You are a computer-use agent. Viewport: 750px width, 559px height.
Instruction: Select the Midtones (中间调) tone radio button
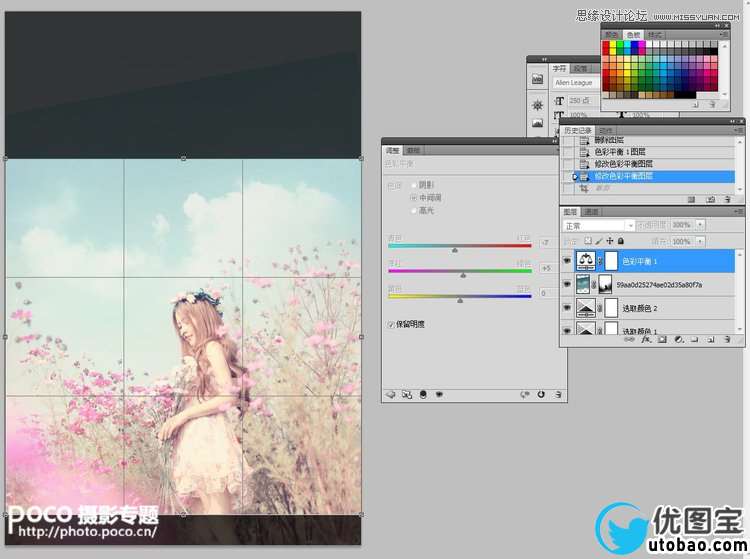[x=414, y=197]
